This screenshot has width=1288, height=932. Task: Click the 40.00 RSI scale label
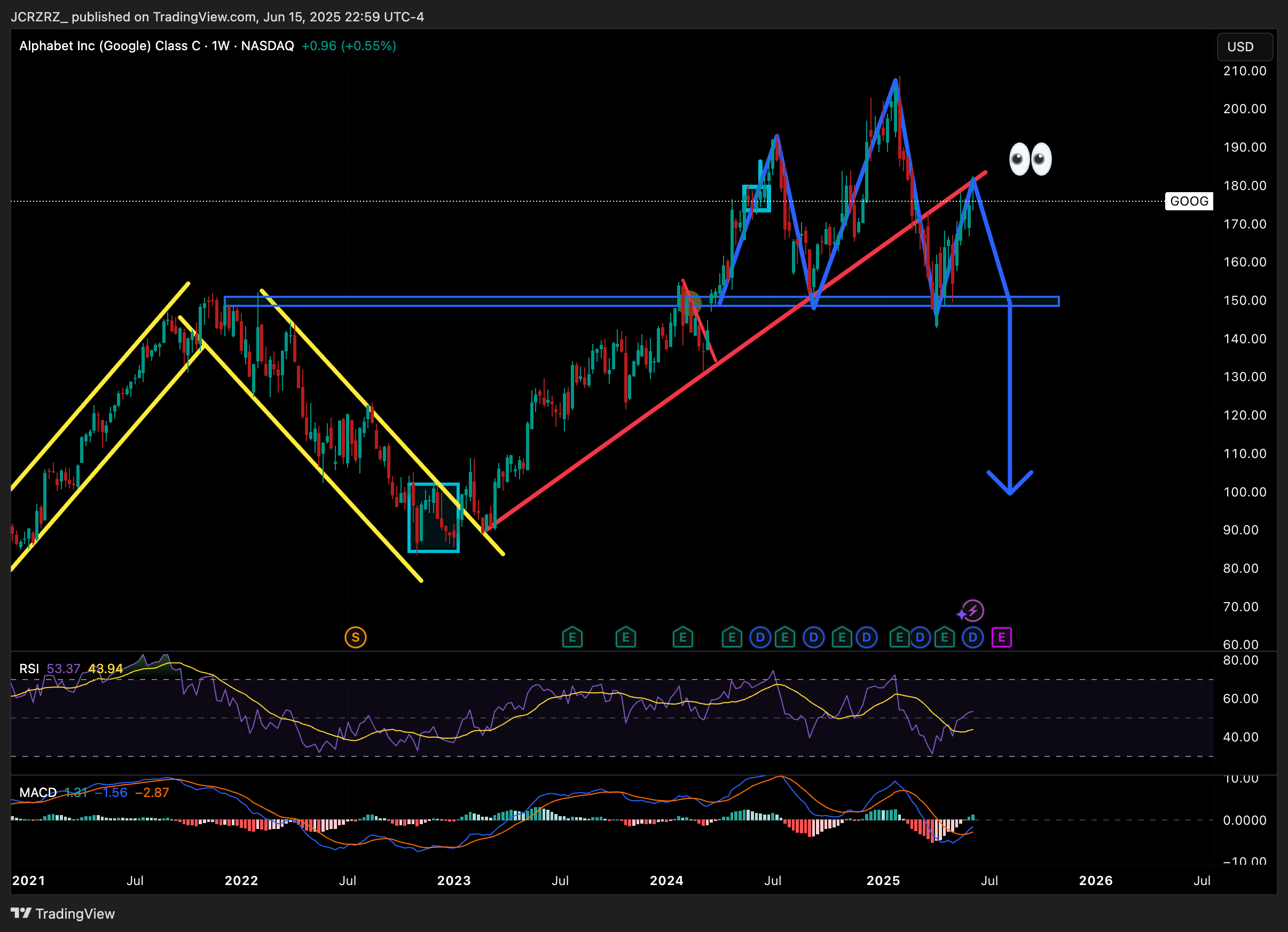(x=1241, y=737)
